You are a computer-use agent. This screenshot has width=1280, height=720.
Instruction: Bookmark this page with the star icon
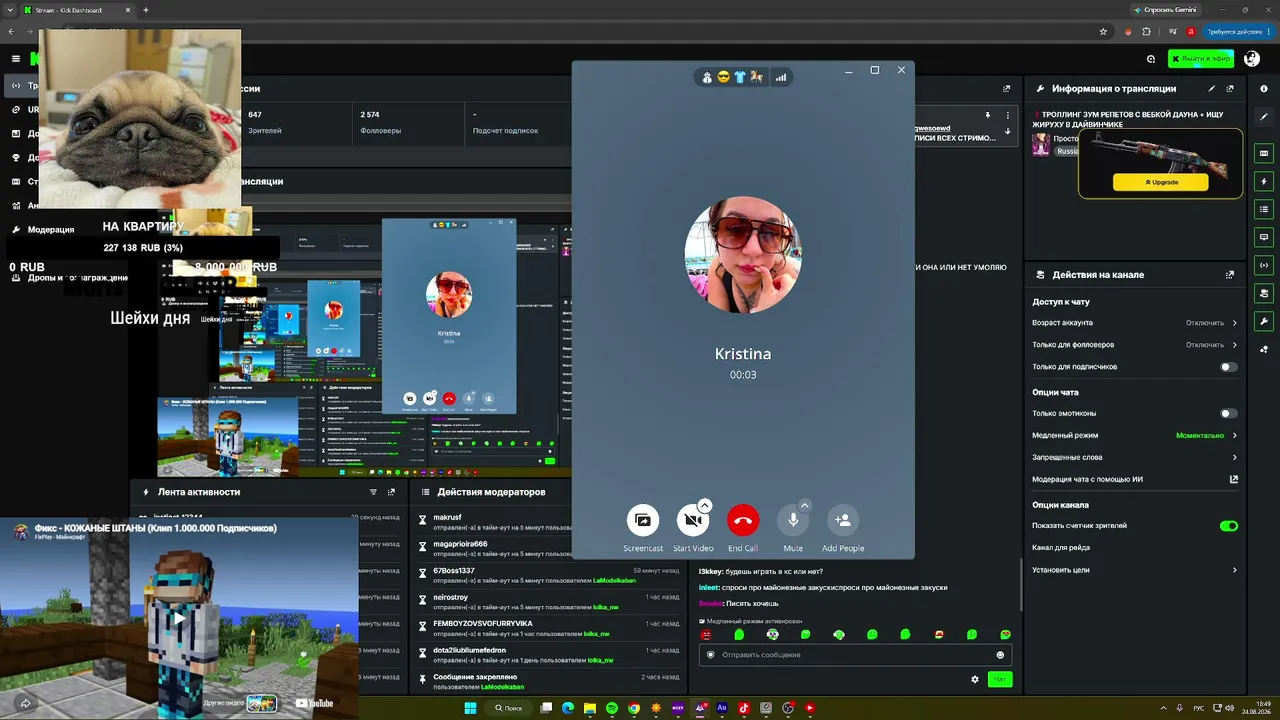pos(1103,32)
